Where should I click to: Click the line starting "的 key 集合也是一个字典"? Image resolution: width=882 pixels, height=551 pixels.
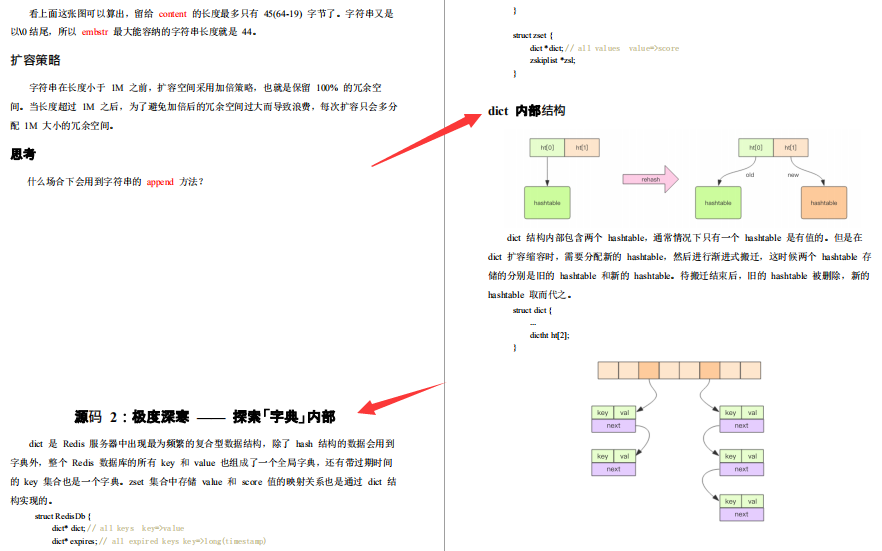[203, 482]
